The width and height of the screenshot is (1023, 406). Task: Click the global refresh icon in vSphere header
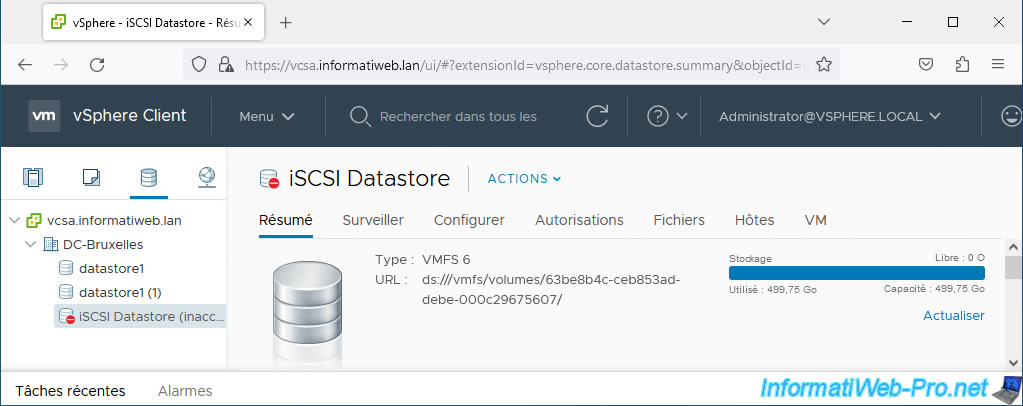click(597, 116)
